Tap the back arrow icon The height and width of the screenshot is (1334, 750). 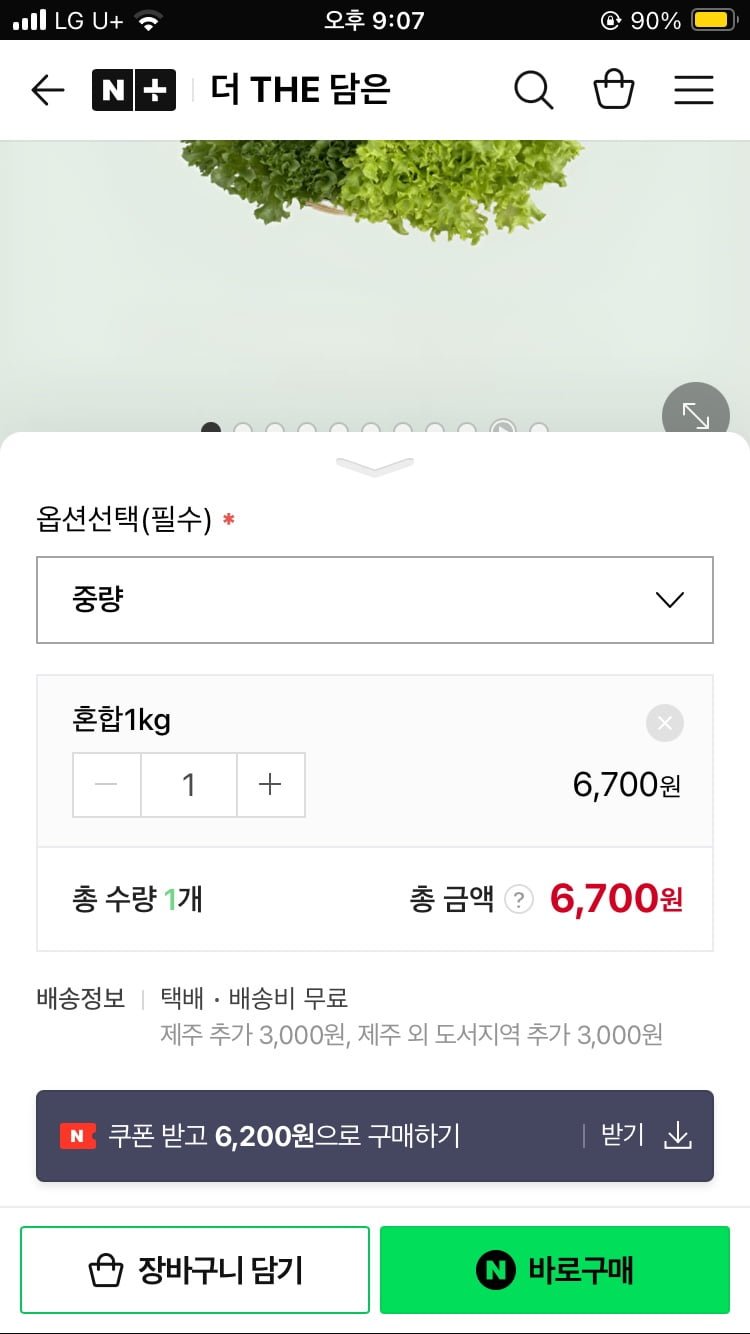[x=47, y=90]
